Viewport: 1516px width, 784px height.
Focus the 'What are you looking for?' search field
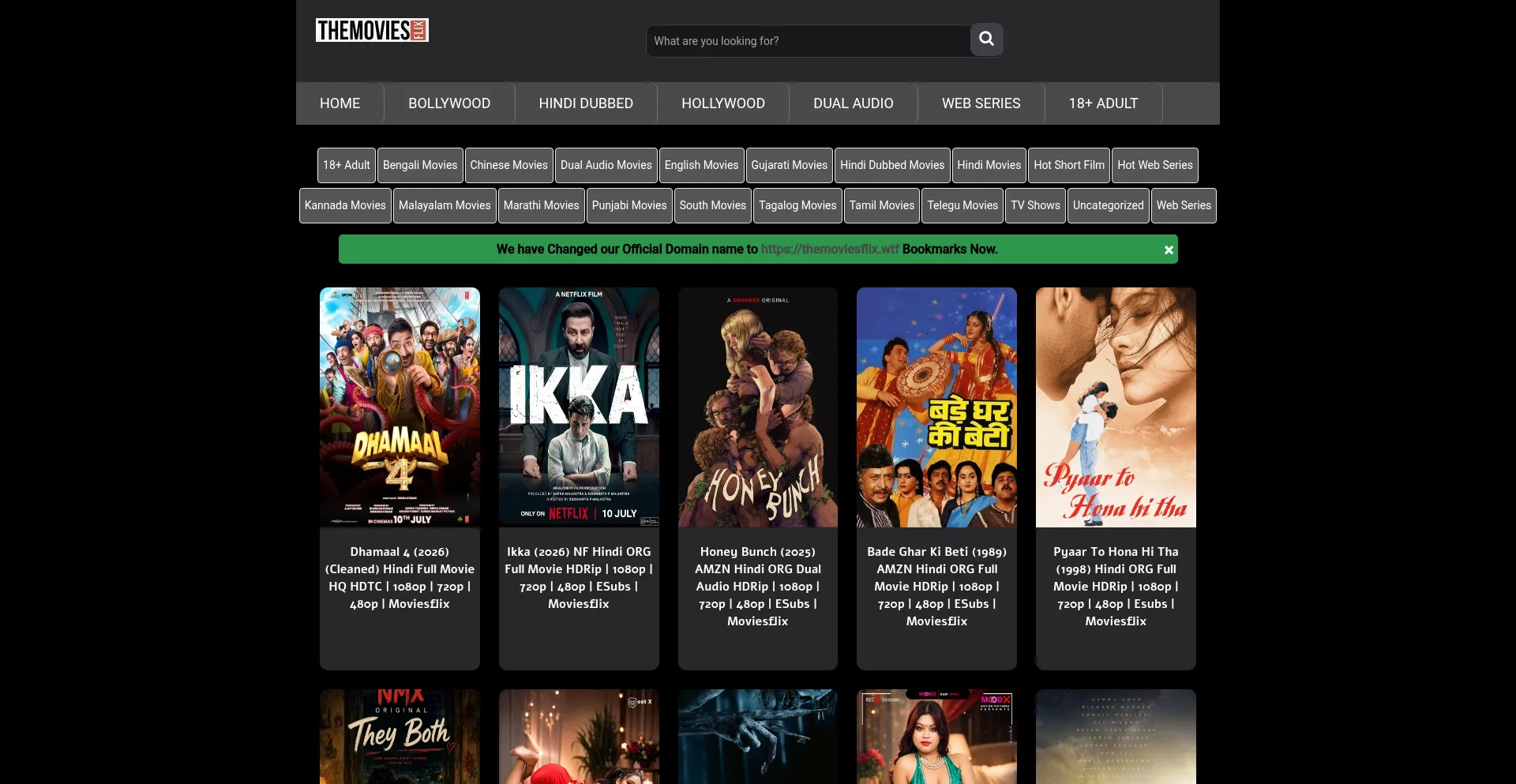[809, 41]
